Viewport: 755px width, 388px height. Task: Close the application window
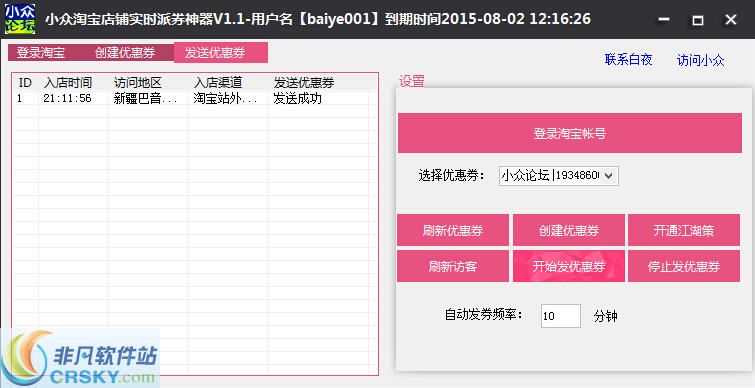point(731,20)
